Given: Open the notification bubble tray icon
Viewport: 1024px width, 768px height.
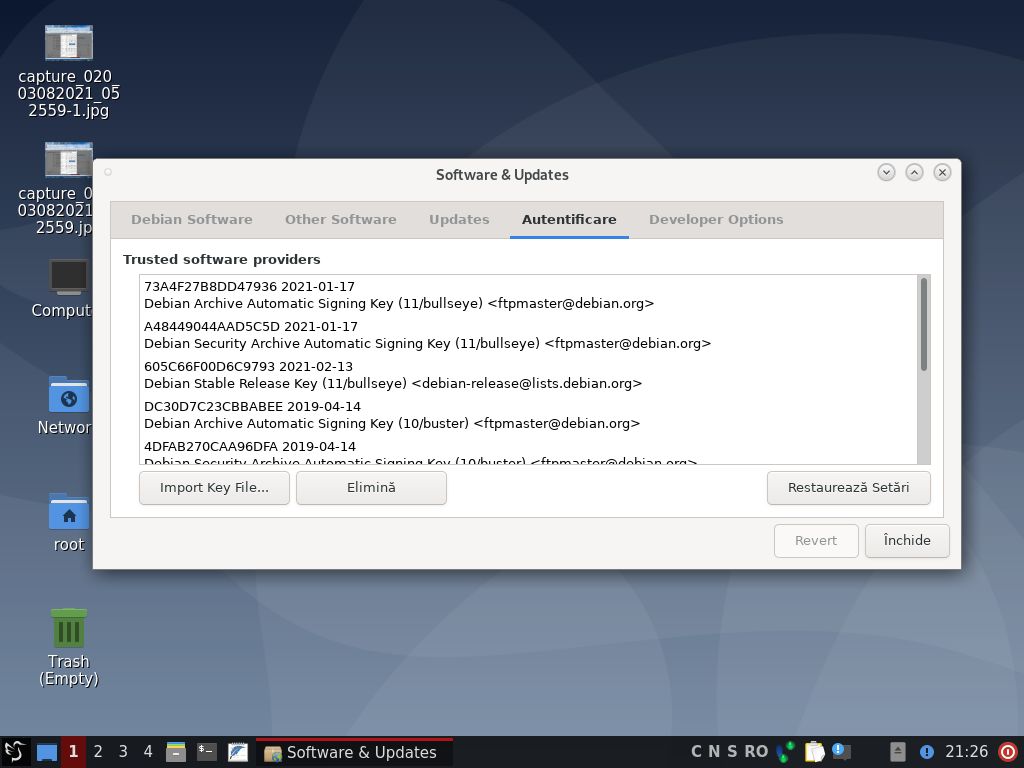Looking at the screenshot, I should tap(841, 752).
